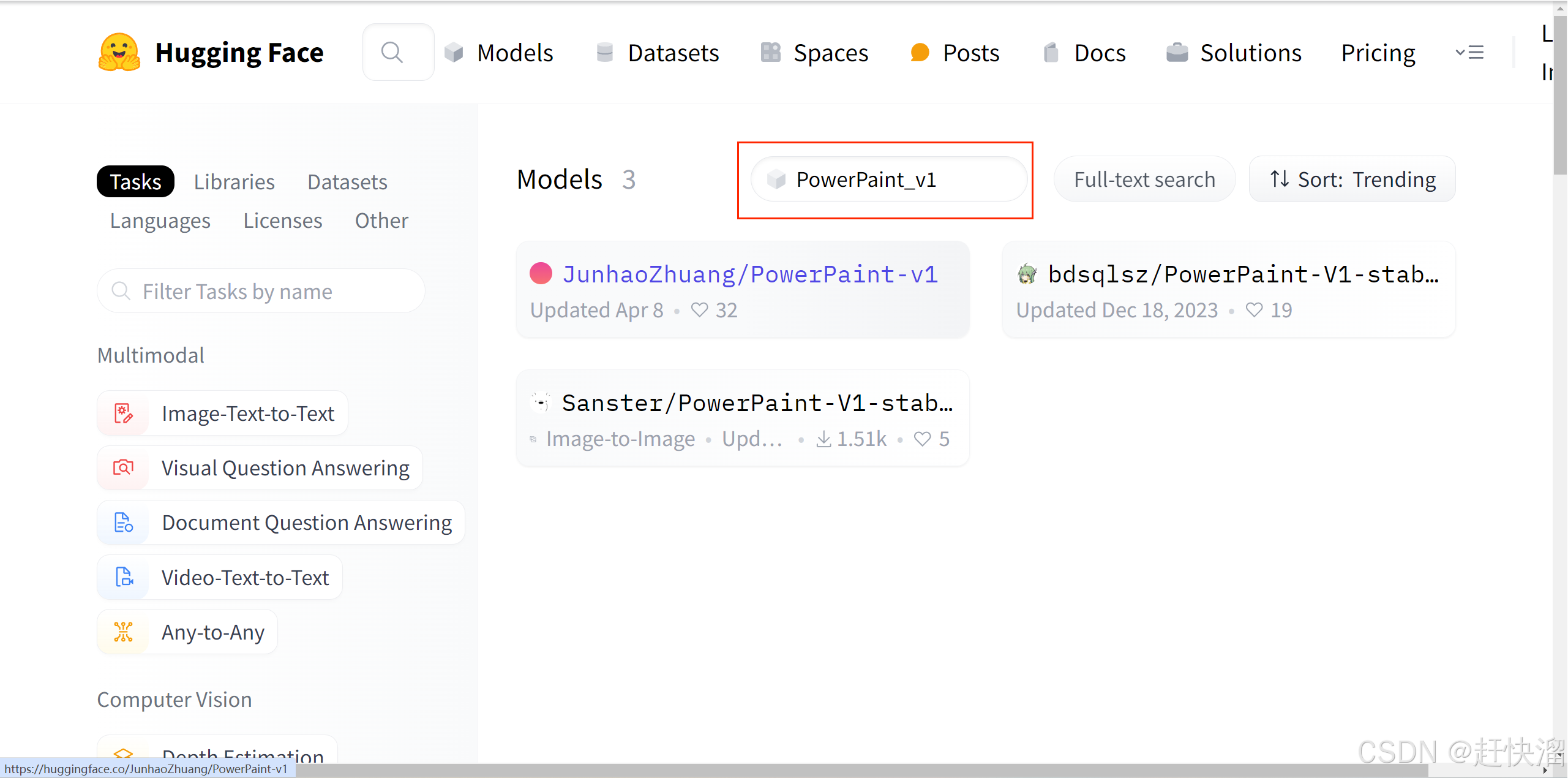The height and width of the screenshot is (778, 1568).
Task: Click the Video-Text-to-Text task icon
Action: 124,577
